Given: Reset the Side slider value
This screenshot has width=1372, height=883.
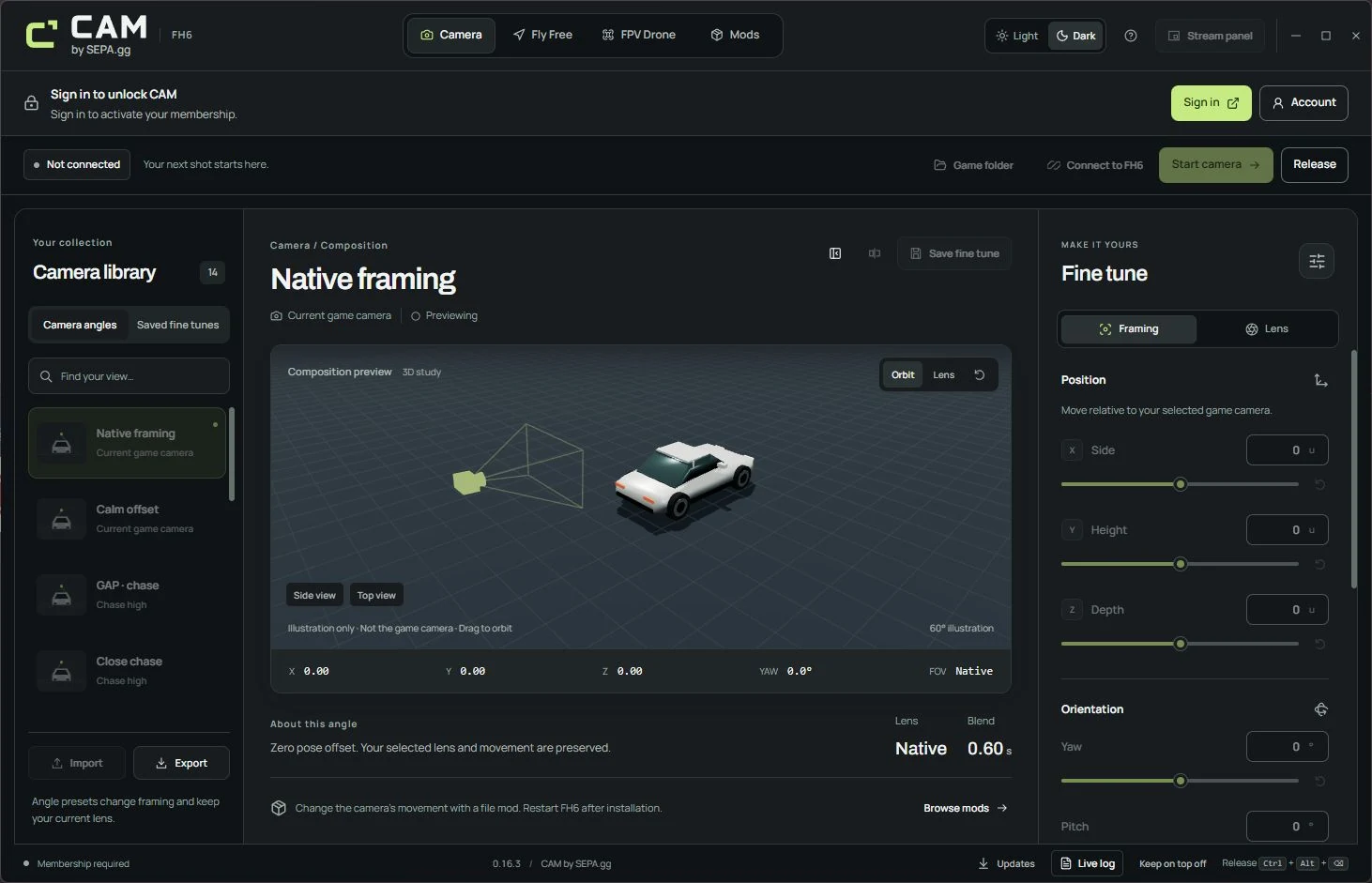Looking at the screenshot, I should tap(1319, 484).
